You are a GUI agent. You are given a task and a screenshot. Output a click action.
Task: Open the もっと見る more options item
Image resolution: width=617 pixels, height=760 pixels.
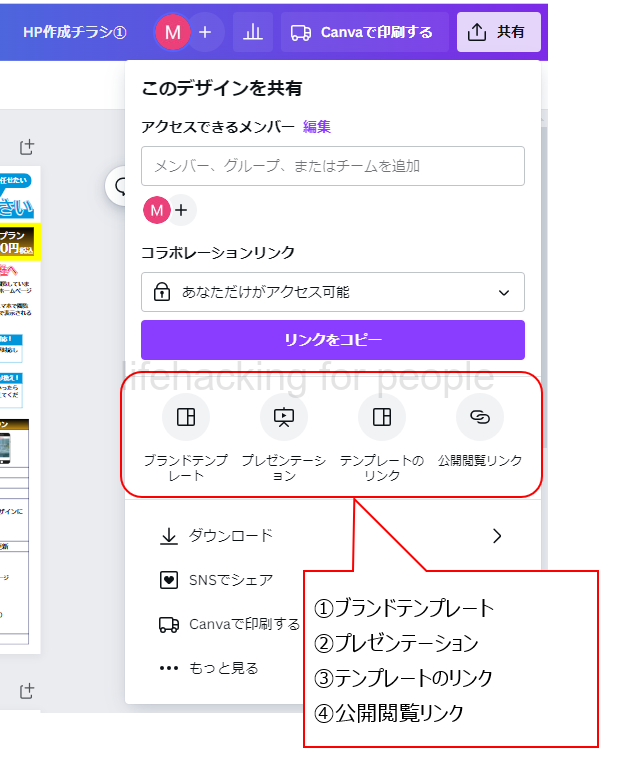tap(210, 668)
